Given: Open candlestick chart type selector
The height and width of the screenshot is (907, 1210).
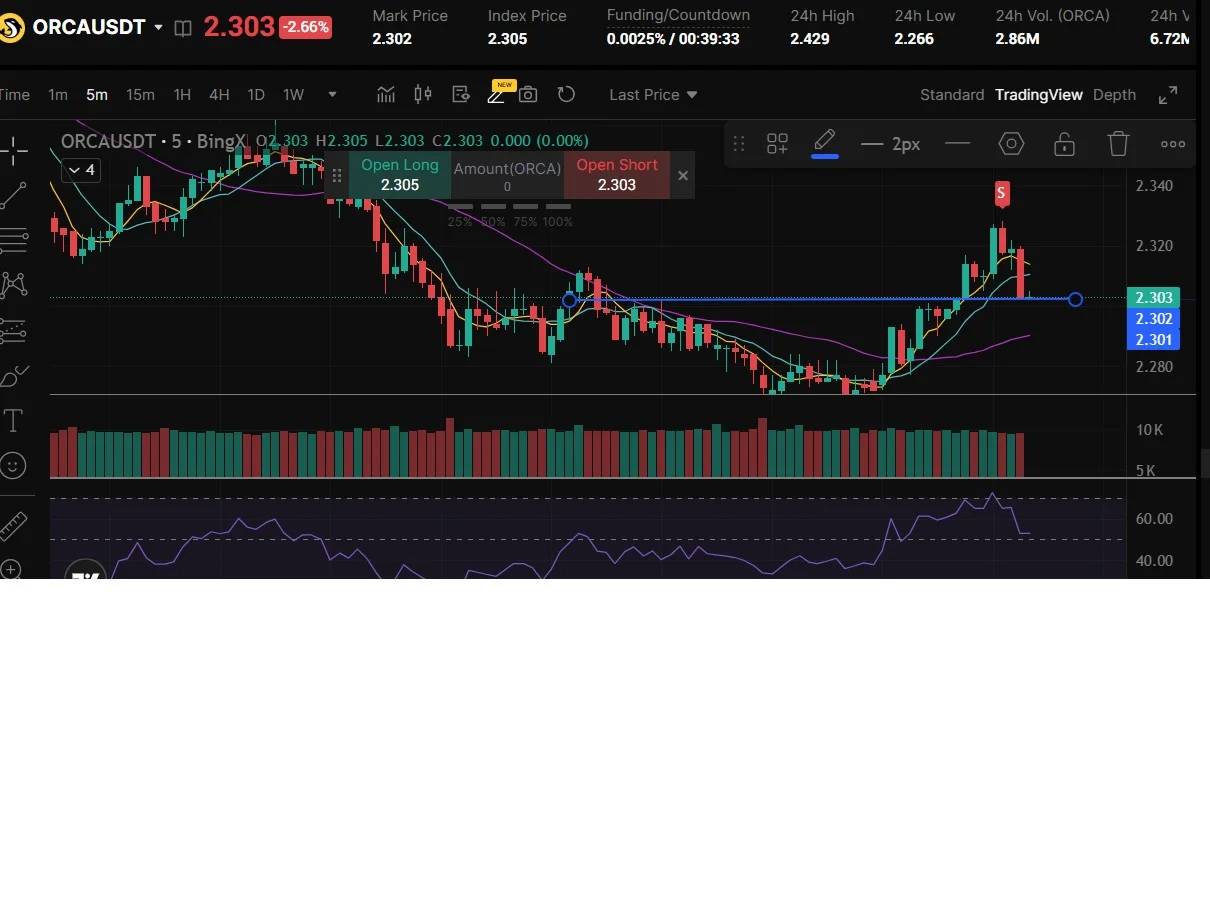Looking at the screenshot, I should point(423,95).
